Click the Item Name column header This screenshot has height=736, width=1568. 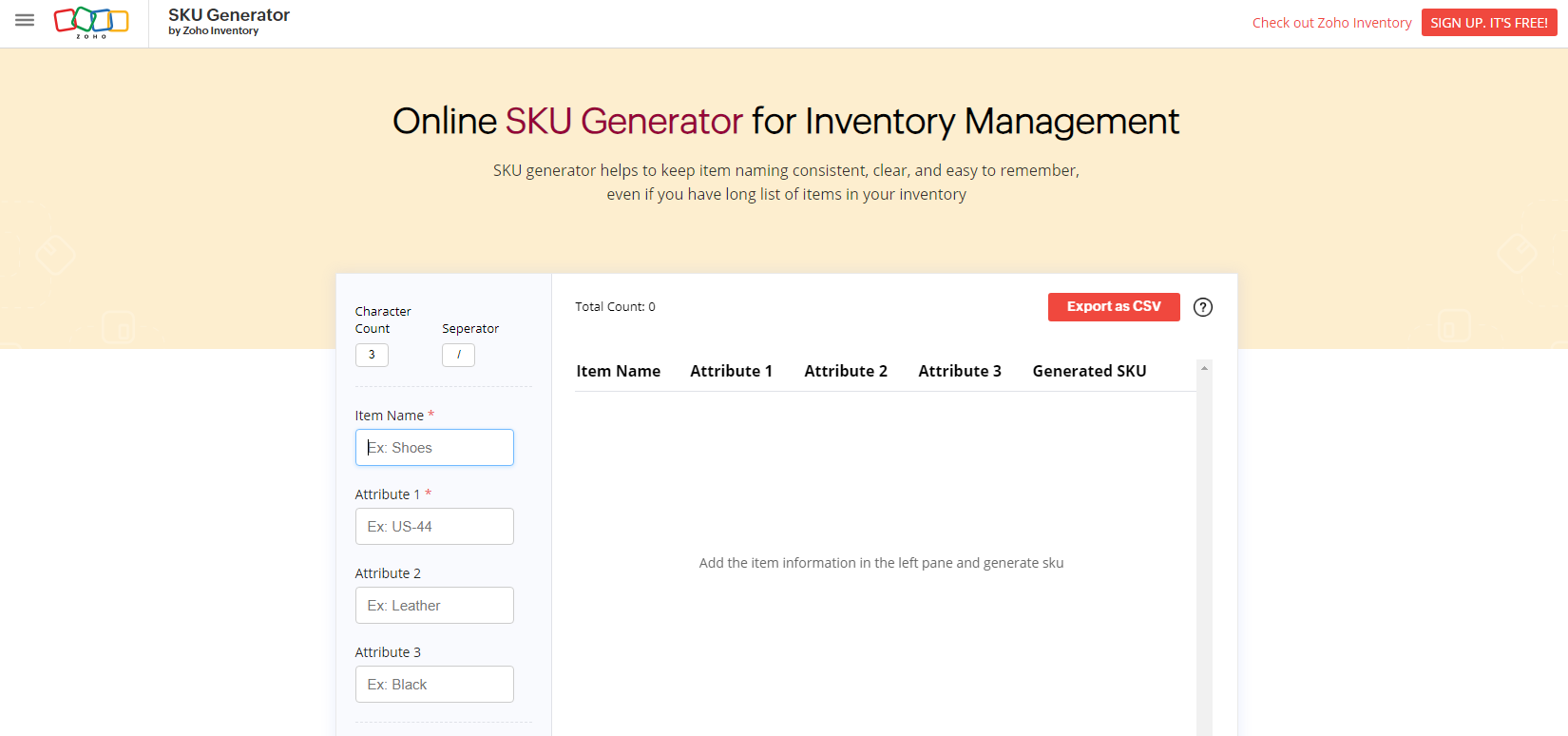coord(618,372)
